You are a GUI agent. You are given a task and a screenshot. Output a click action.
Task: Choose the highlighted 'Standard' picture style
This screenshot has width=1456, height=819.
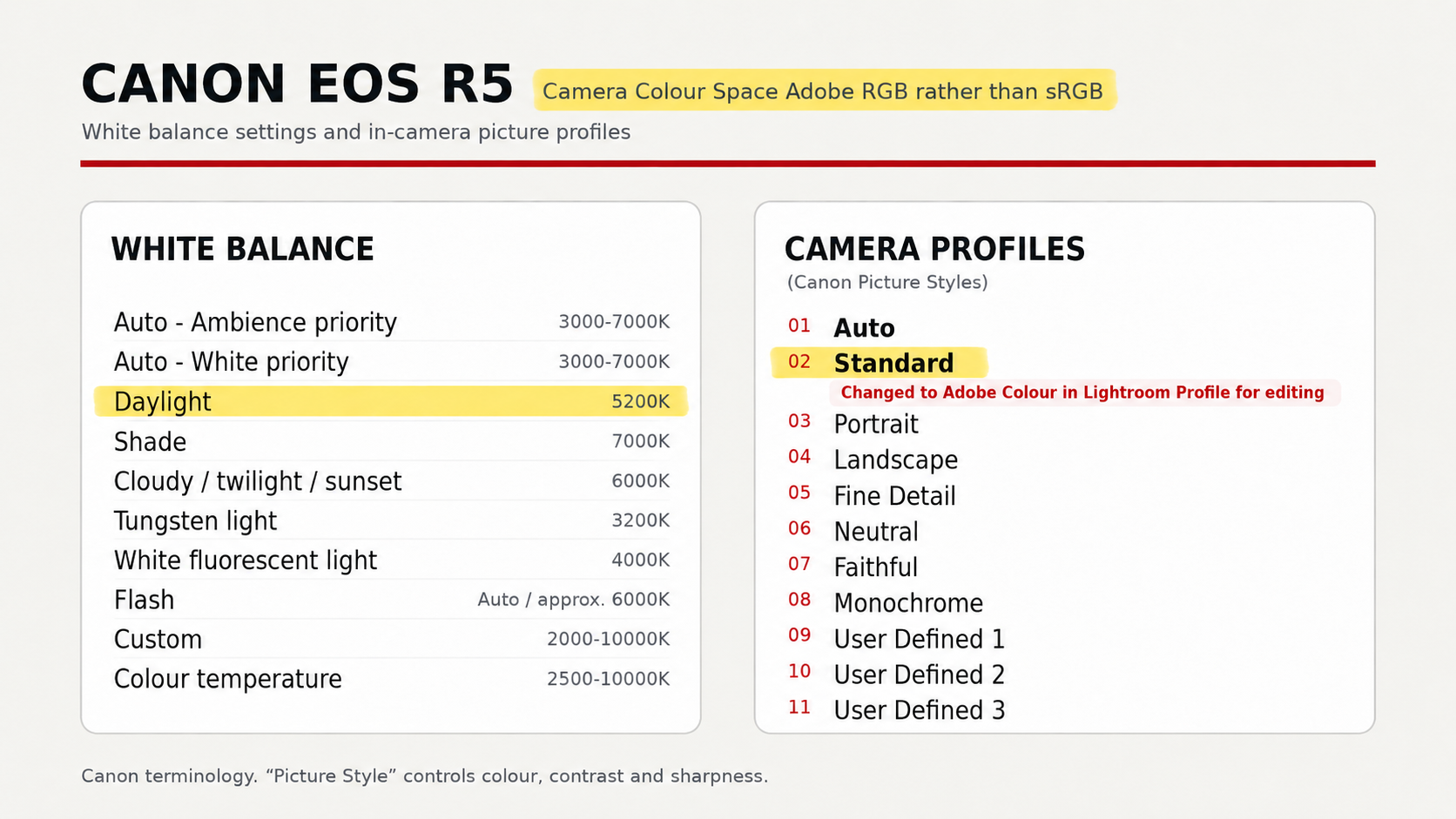880,363
